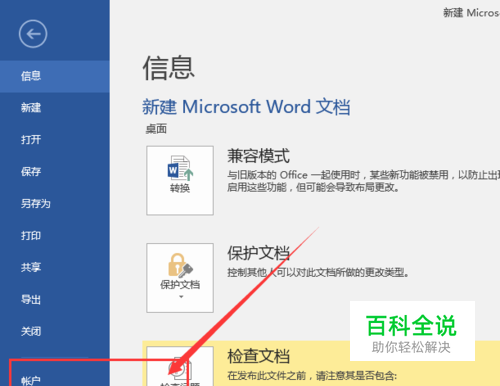Select the 信息 menu item
Image resolution: width=500 pixels, height=386 pixels.
[55, 76]
